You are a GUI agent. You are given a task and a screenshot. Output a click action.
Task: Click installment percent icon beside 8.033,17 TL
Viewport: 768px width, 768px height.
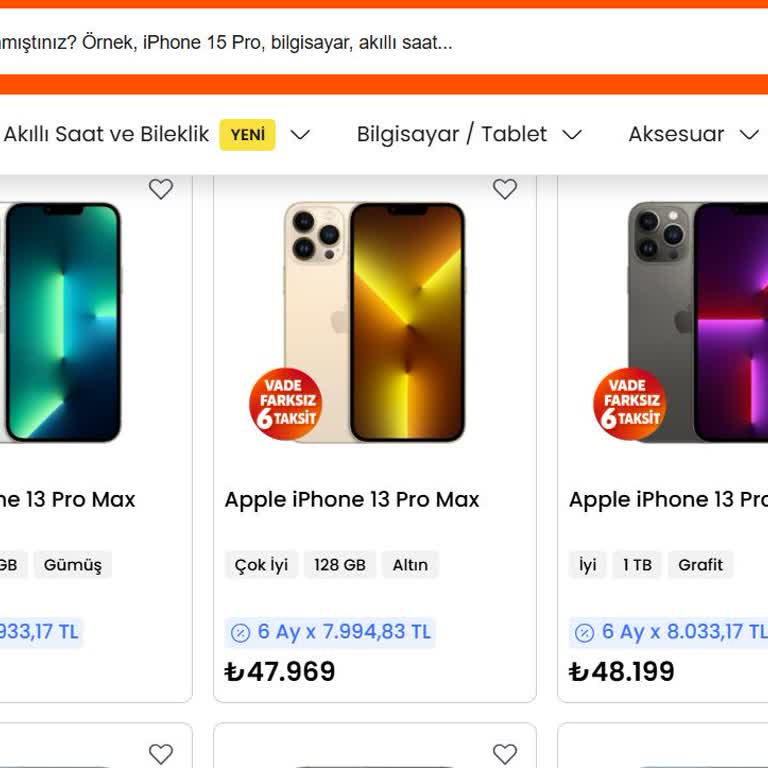[584, 633]
